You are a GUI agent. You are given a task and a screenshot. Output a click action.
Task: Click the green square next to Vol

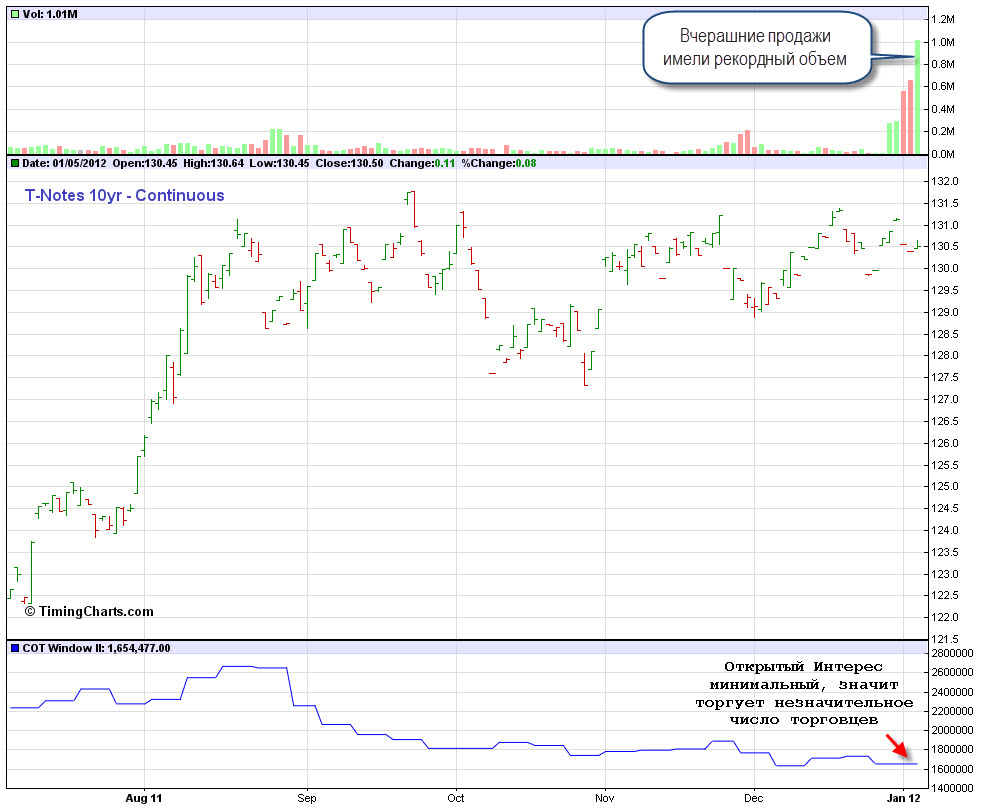[13, 11]
